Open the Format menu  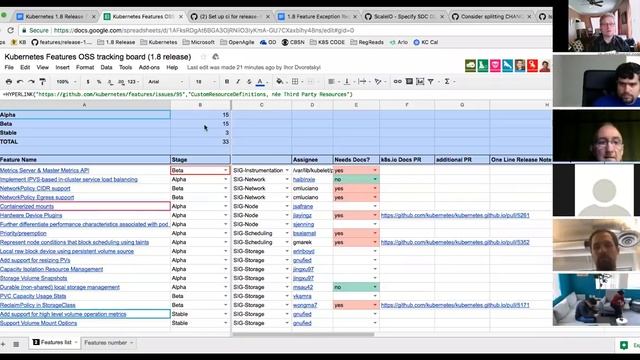click(85, 67)
